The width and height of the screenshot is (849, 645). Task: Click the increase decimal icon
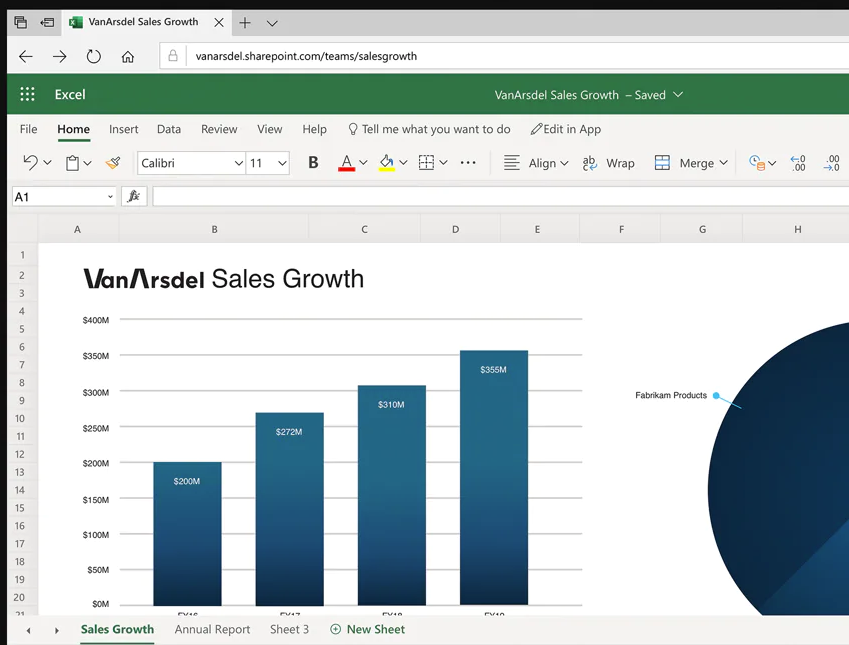[x=798, y=163]
